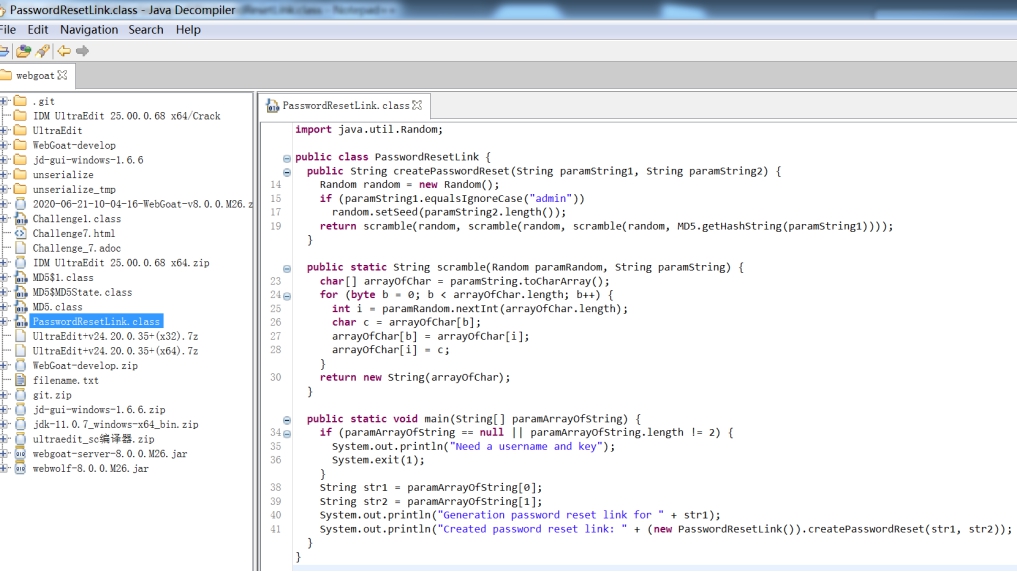Select PasswordResetLink.class in the tree

click(96, 322)
